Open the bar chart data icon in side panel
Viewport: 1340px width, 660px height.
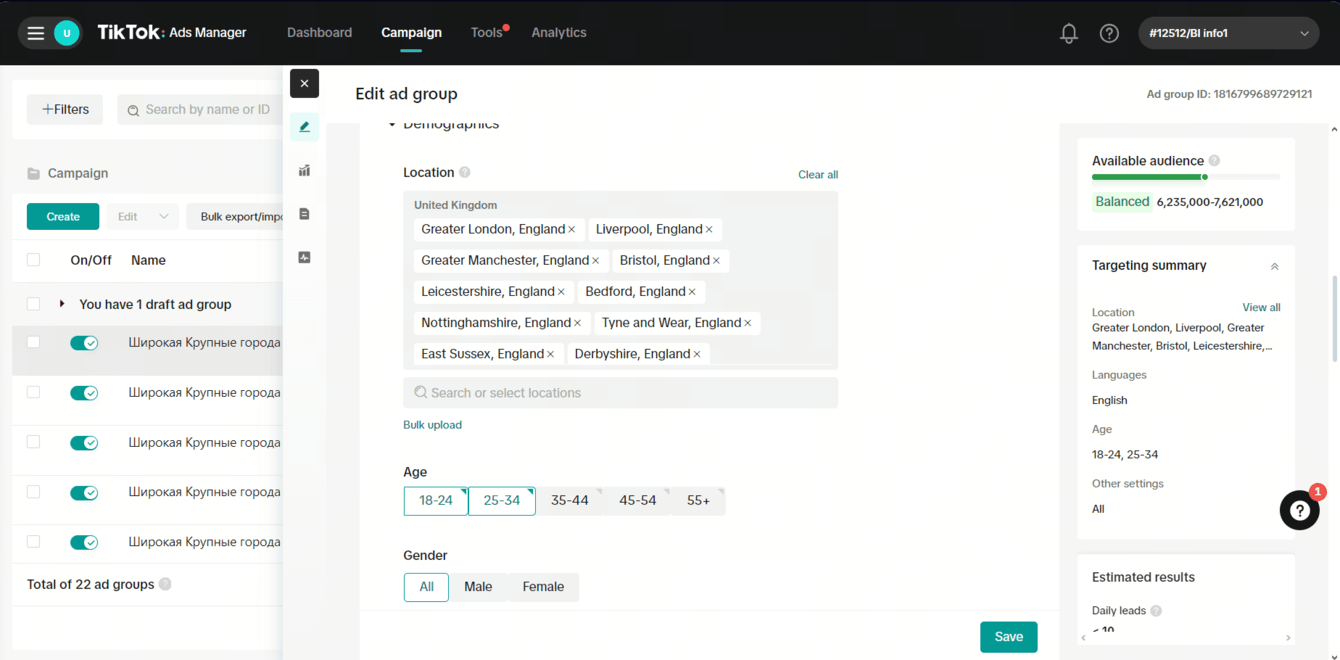tap(305, 171)
